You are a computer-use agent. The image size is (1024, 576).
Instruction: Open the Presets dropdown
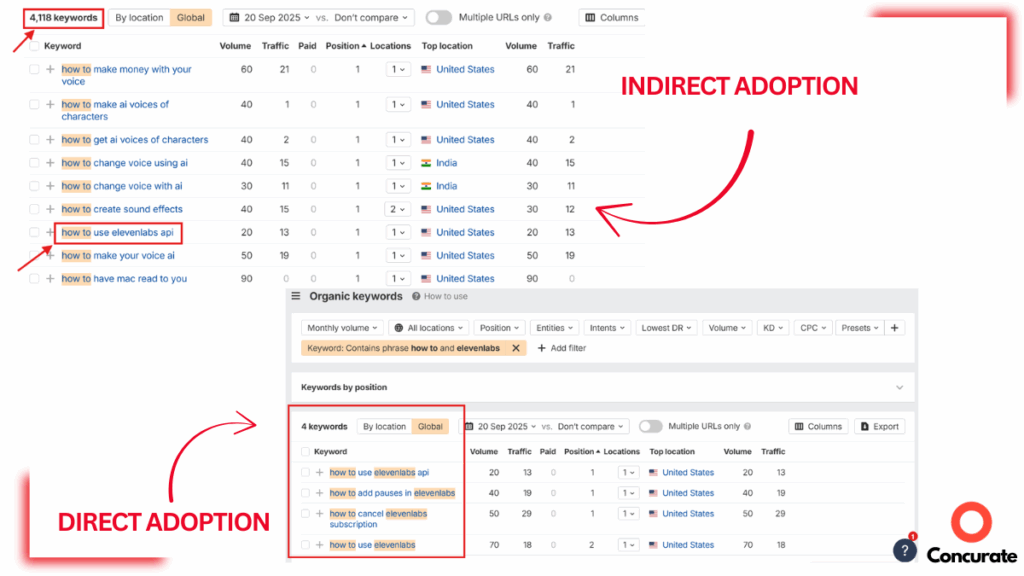click(x=859, y=328)
